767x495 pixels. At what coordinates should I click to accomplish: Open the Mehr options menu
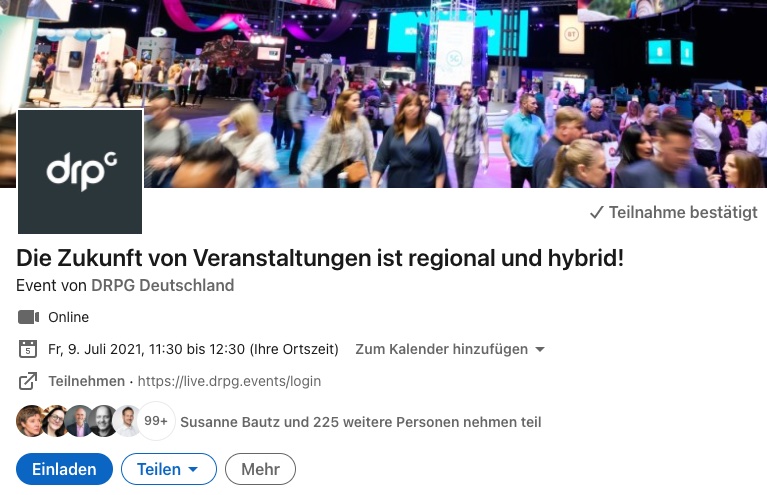(260, 469)
